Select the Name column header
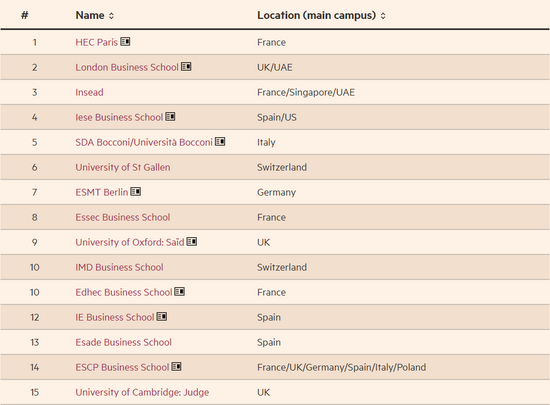This screenshot has height=405, width=550. point(90,15)
